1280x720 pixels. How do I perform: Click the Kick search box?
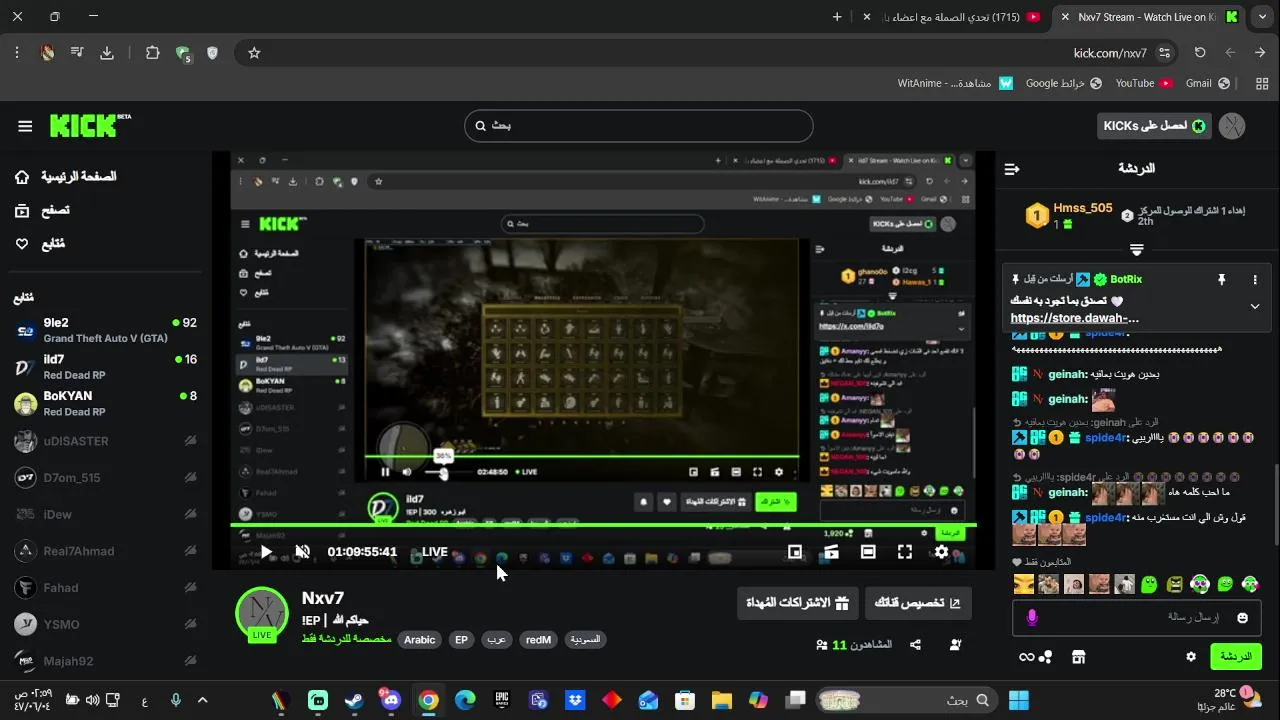[639, 126]
